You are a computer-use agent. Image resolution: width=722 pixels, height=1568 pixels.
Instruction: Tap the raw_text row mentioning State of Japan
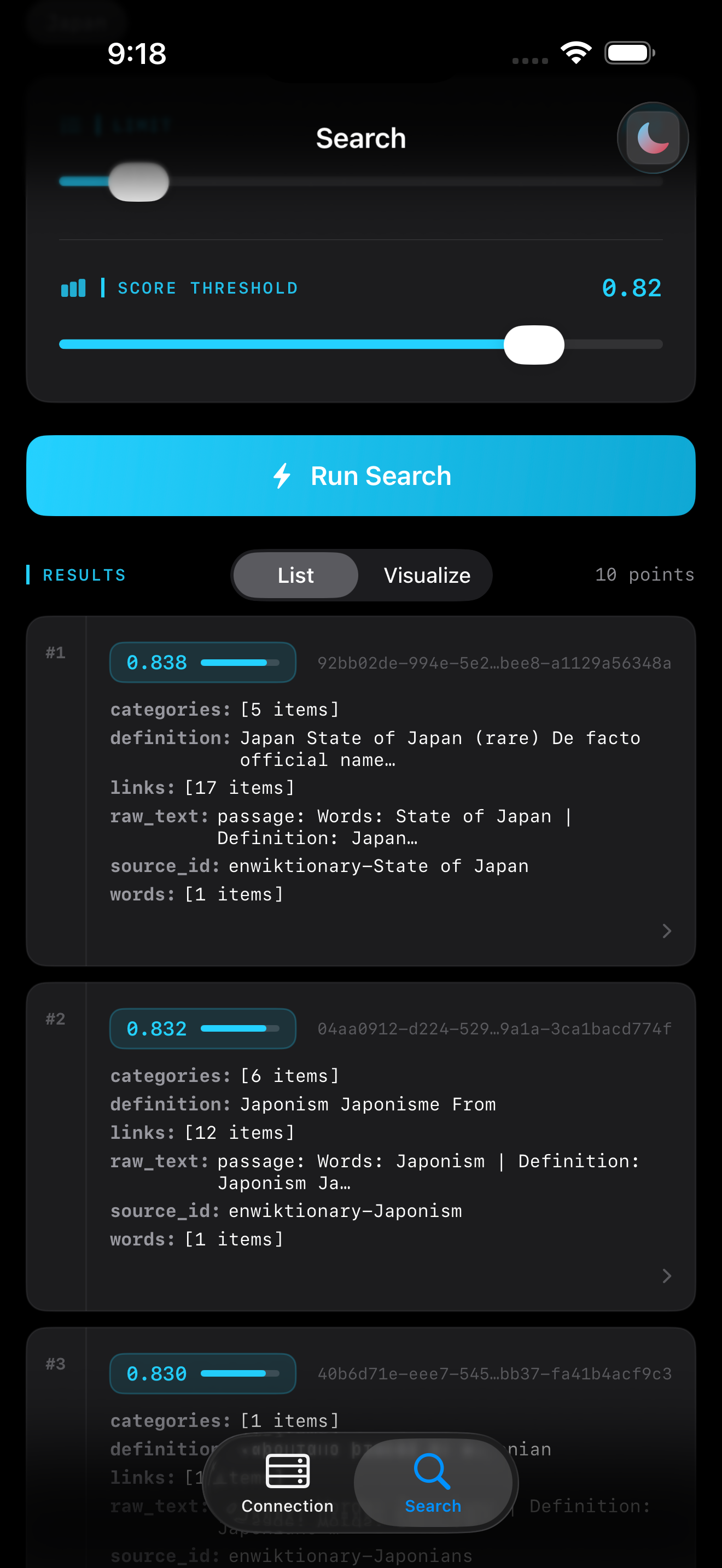[341, 827]
